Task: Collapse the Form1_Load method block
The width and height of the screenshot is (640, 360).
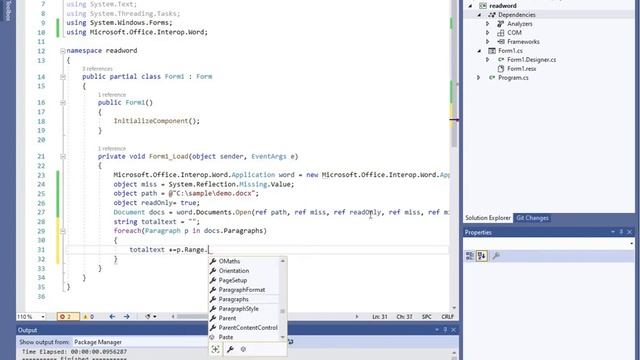Action: click(x=63, y=156)
